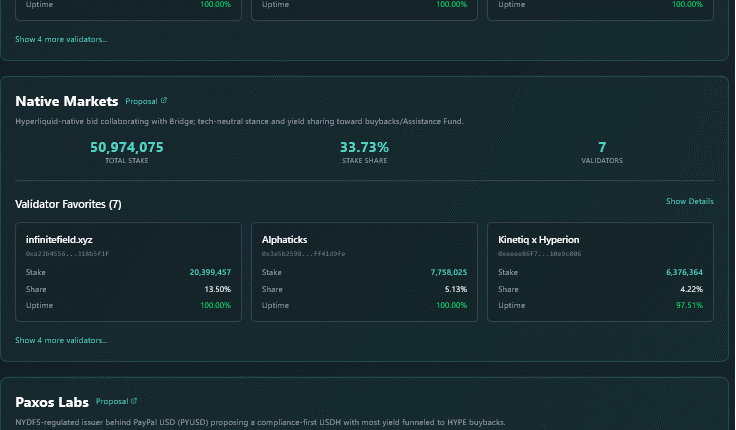Click the 50,974,075 total stake figure
Viewport: 736px width, 430px height.
point(127,147)
